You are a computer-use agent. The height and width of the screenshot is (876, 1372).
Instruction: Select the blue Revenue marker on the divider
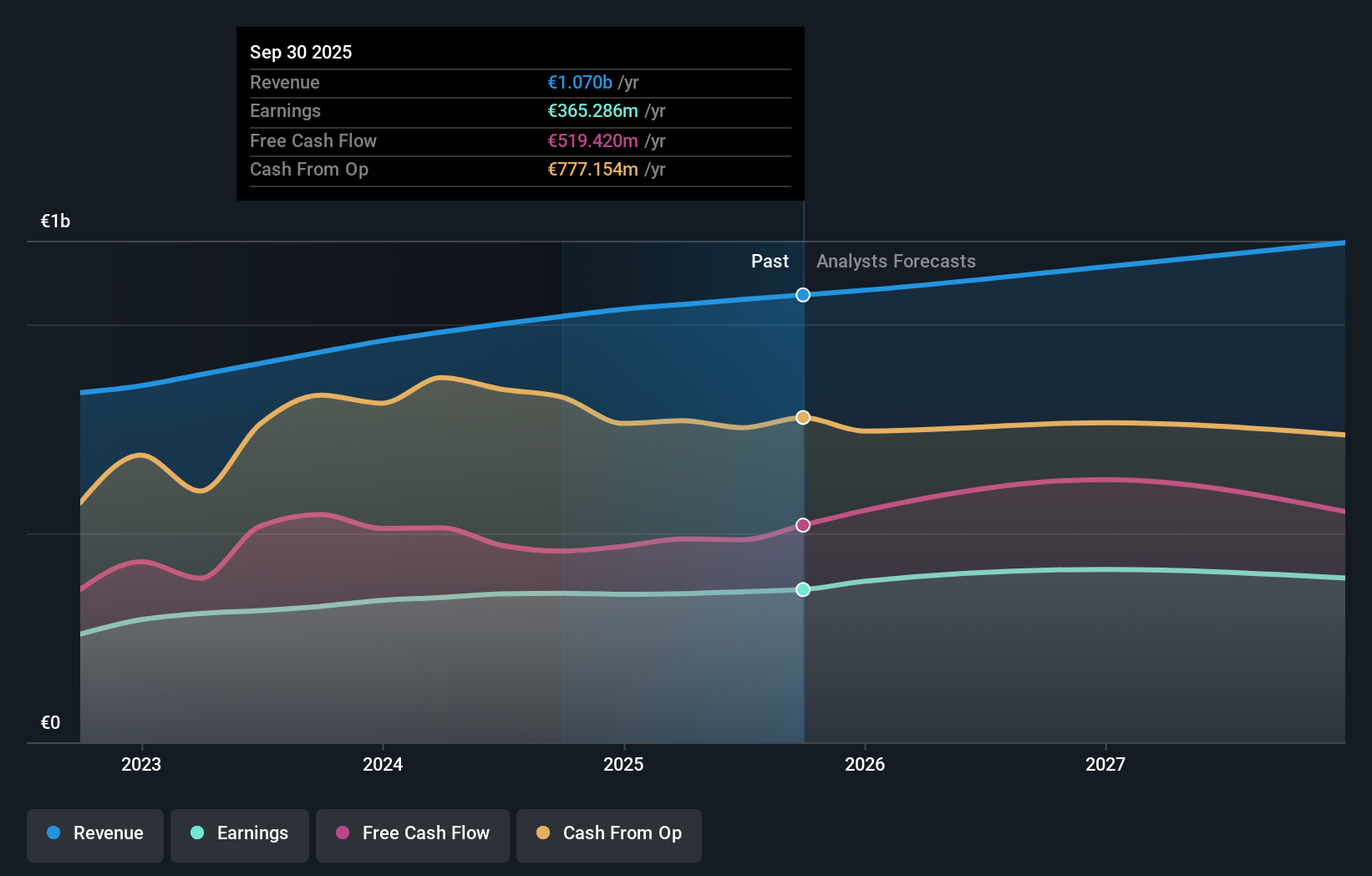click(802, 294)
